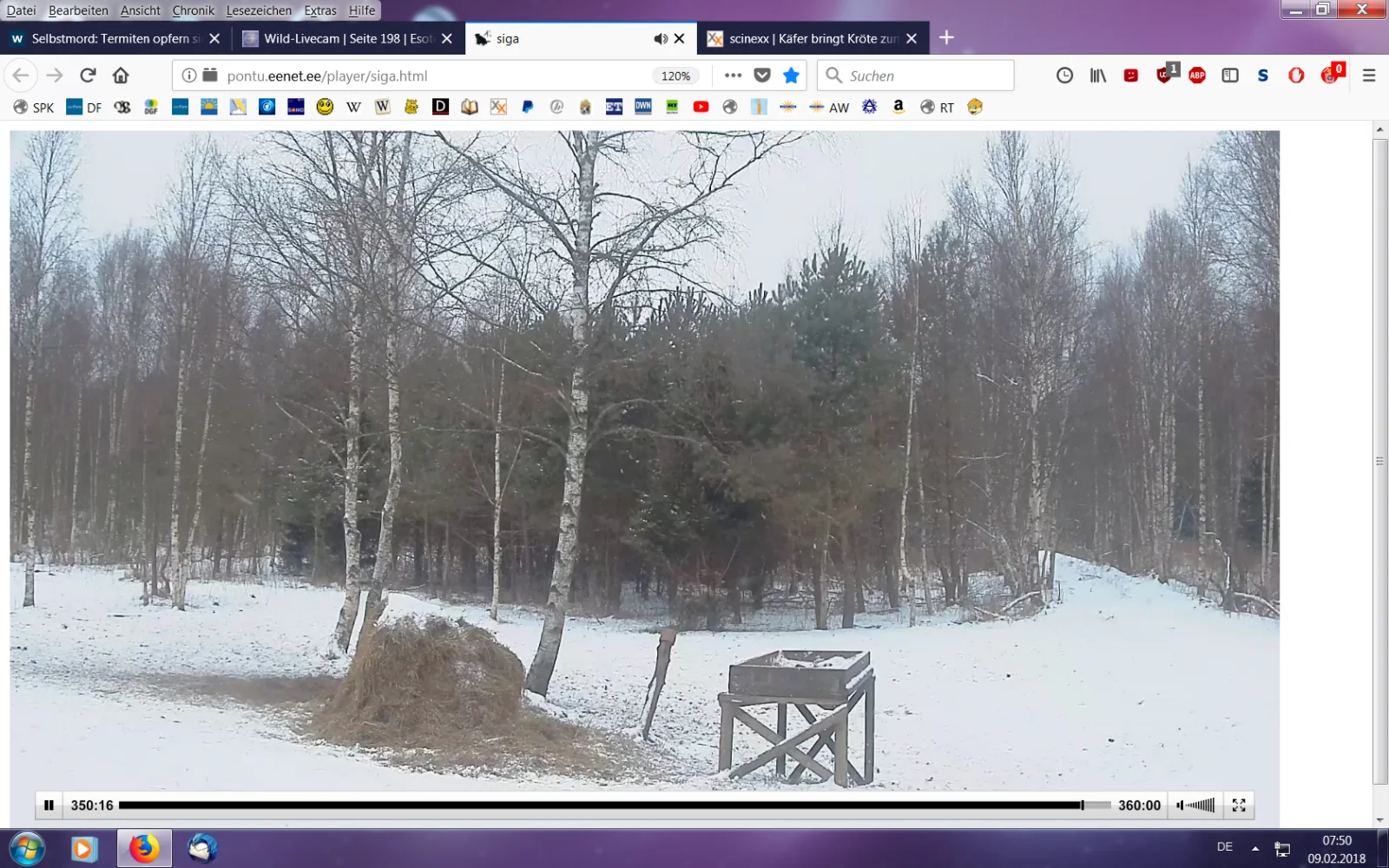Open the YouTube bookmark icon

tap(701, 107)
